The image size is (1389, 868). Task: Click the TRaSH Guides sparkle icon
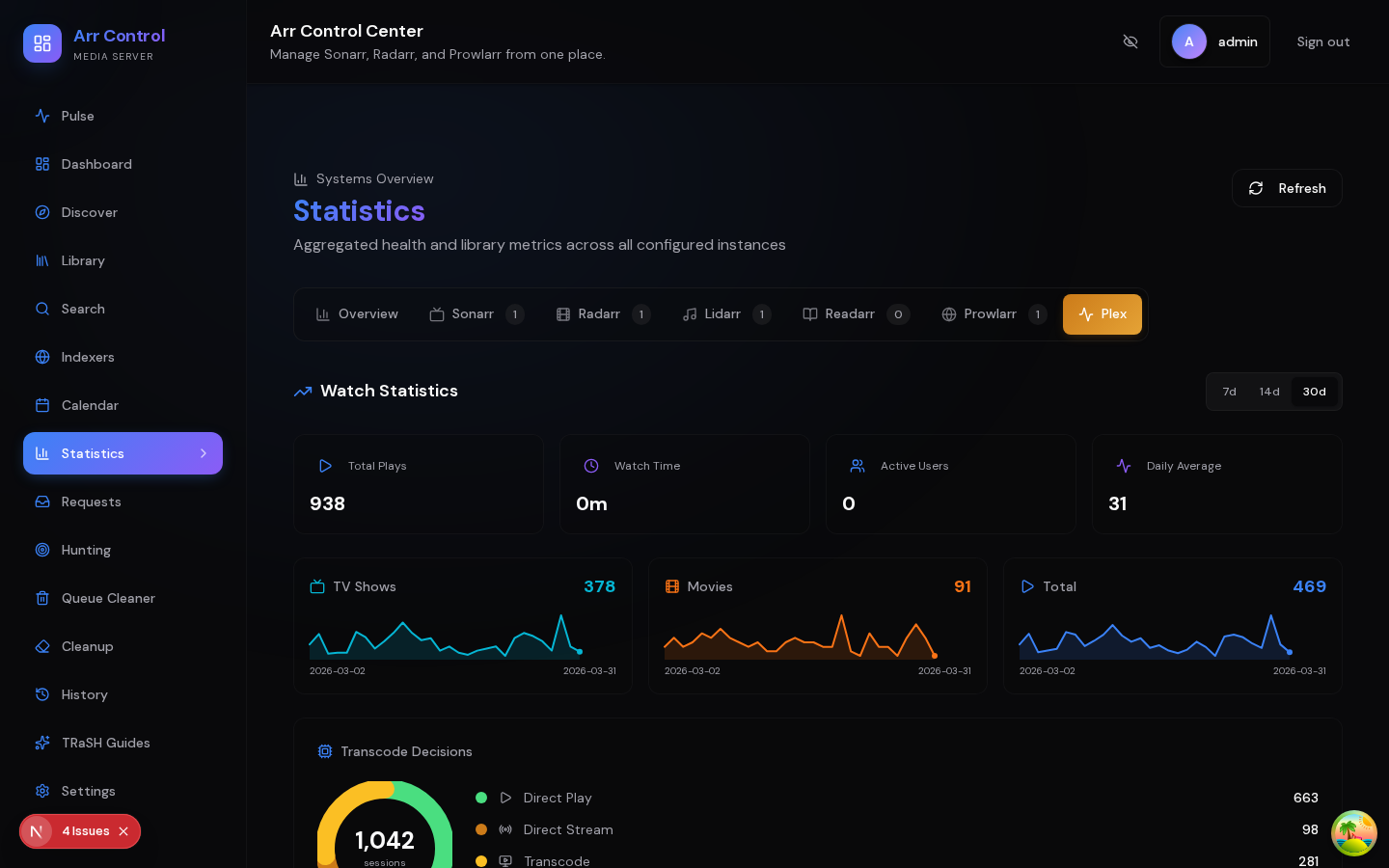42,743
